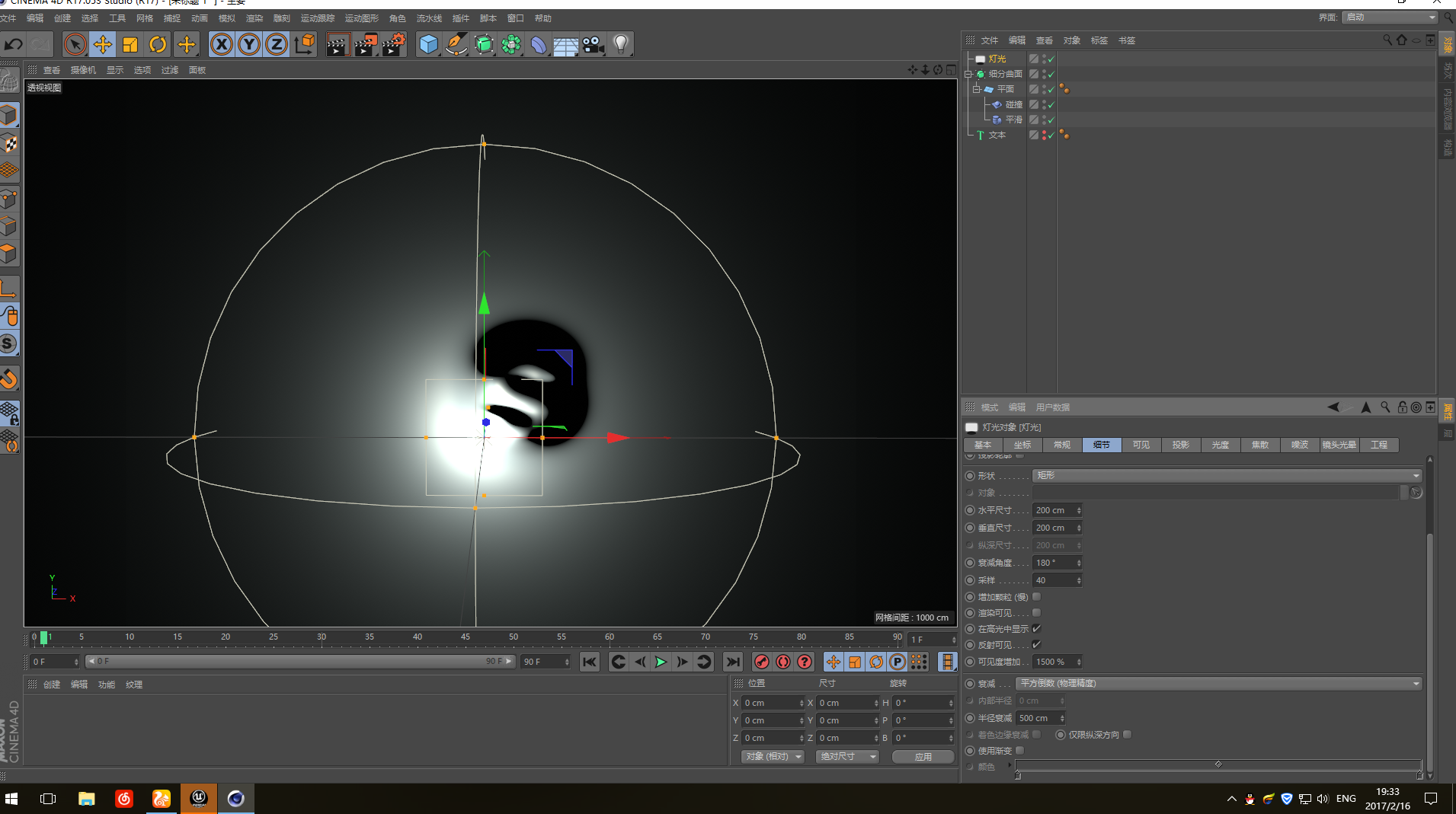Add a light object with the bulb icon
The image size is (1456, 814).
coord(621,45)
